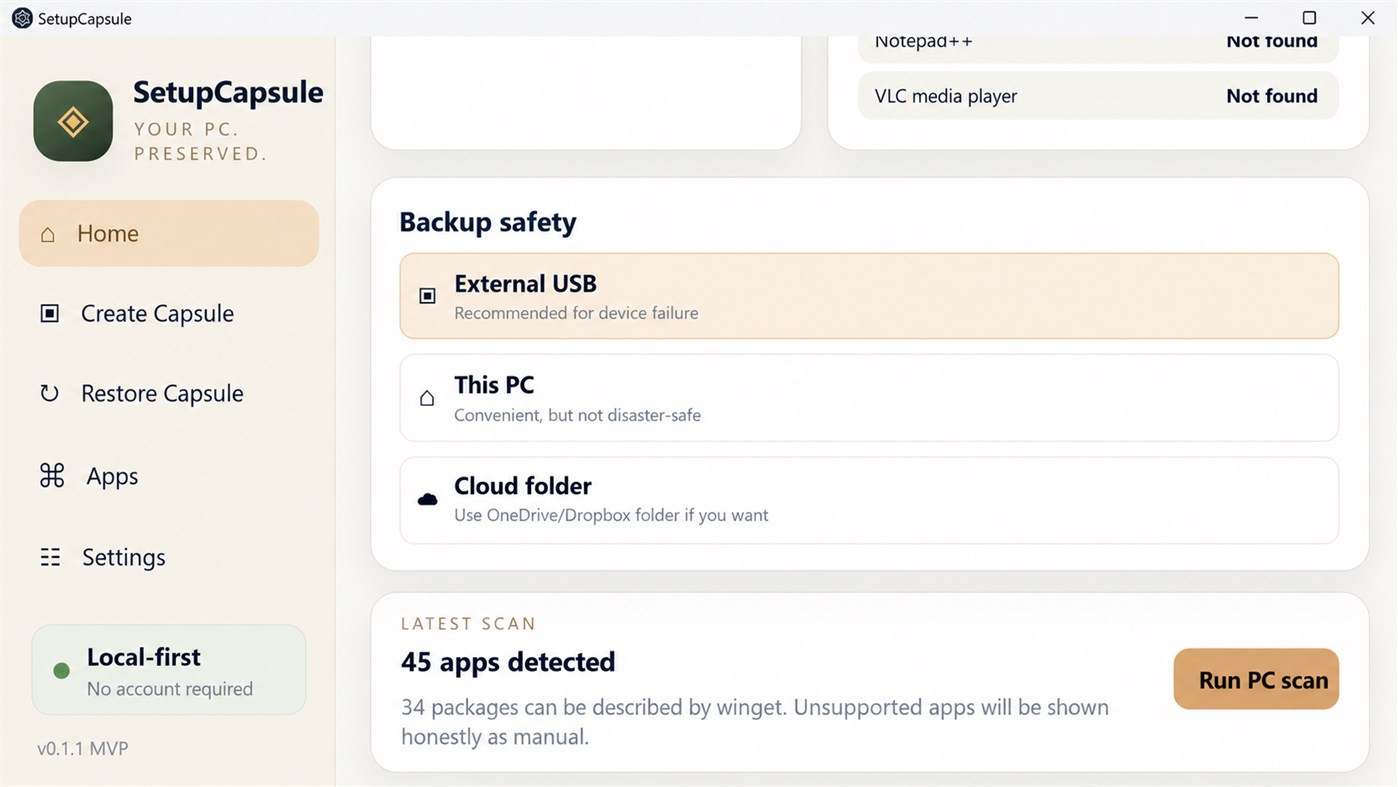Click the "YOUR PC. PRESERVED." tagline
Image resolution: width=1398 pixels, height=787 pixels.
coord(201,141)
